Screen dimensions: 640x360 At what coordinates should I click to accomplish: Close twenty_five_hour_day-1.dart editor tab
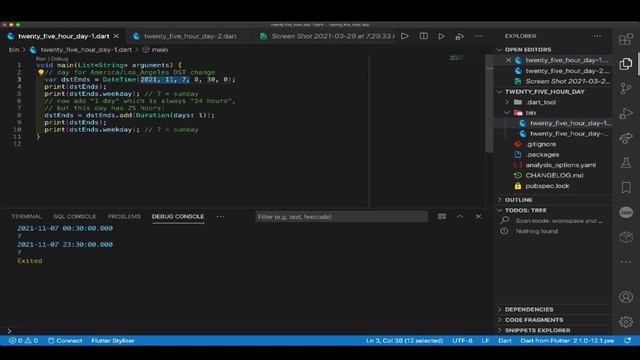116,36
